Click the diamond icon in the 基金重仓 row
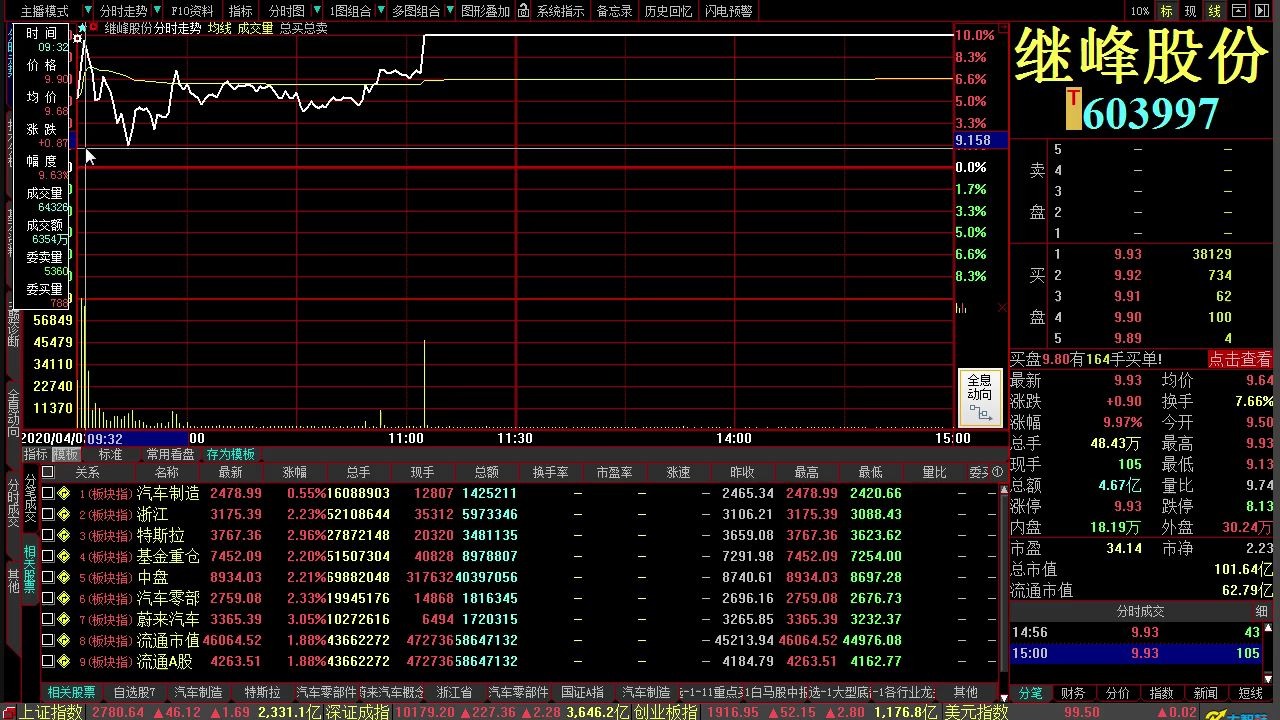1280x720 pixels. click(63, 556)
